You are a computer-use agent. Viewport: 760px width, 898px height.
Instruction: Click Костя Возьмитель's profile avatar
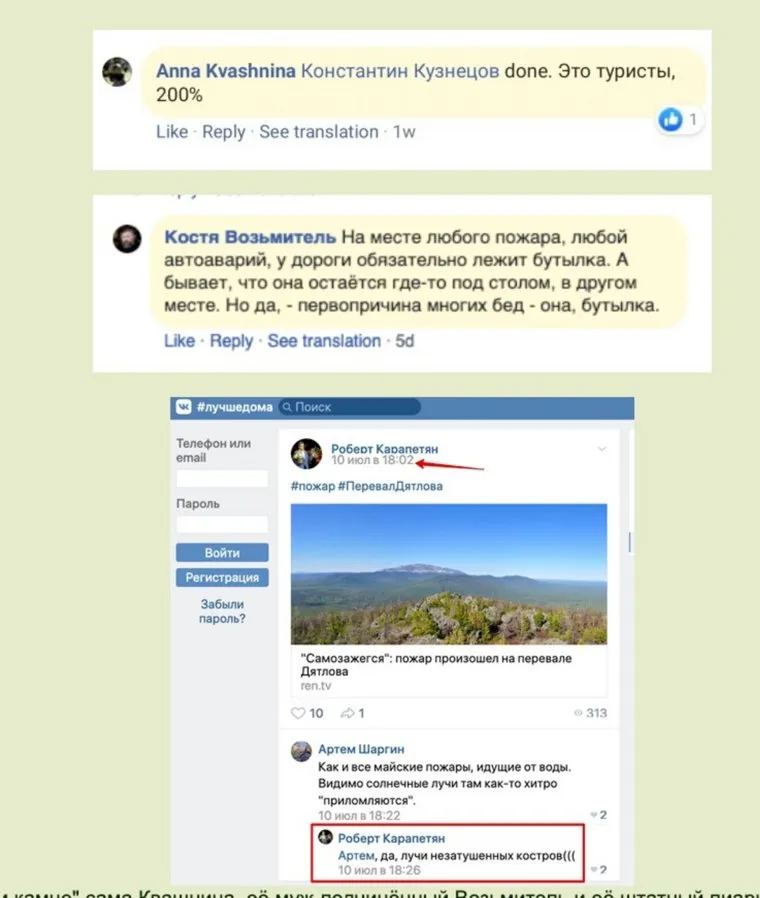127,238
